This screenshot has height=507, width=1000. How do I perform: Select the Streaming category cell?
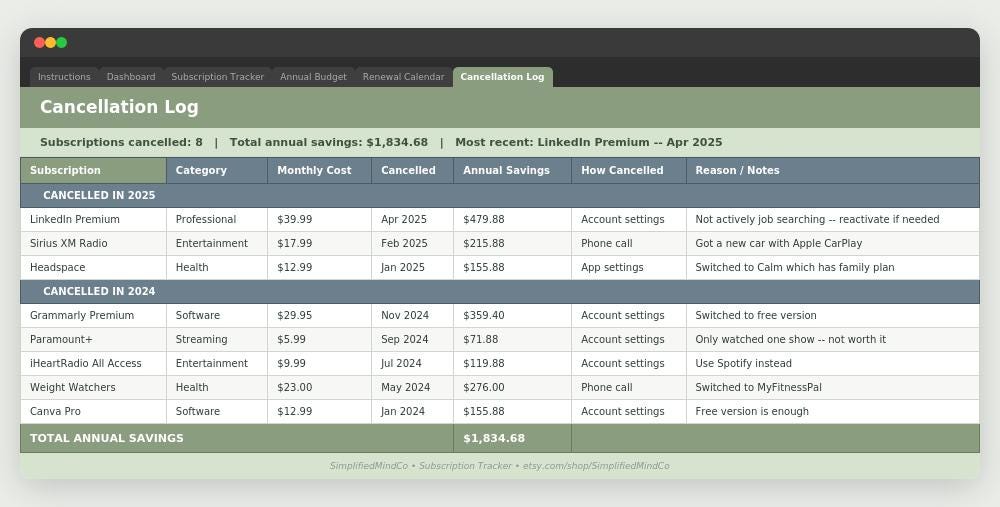point(217,340)
